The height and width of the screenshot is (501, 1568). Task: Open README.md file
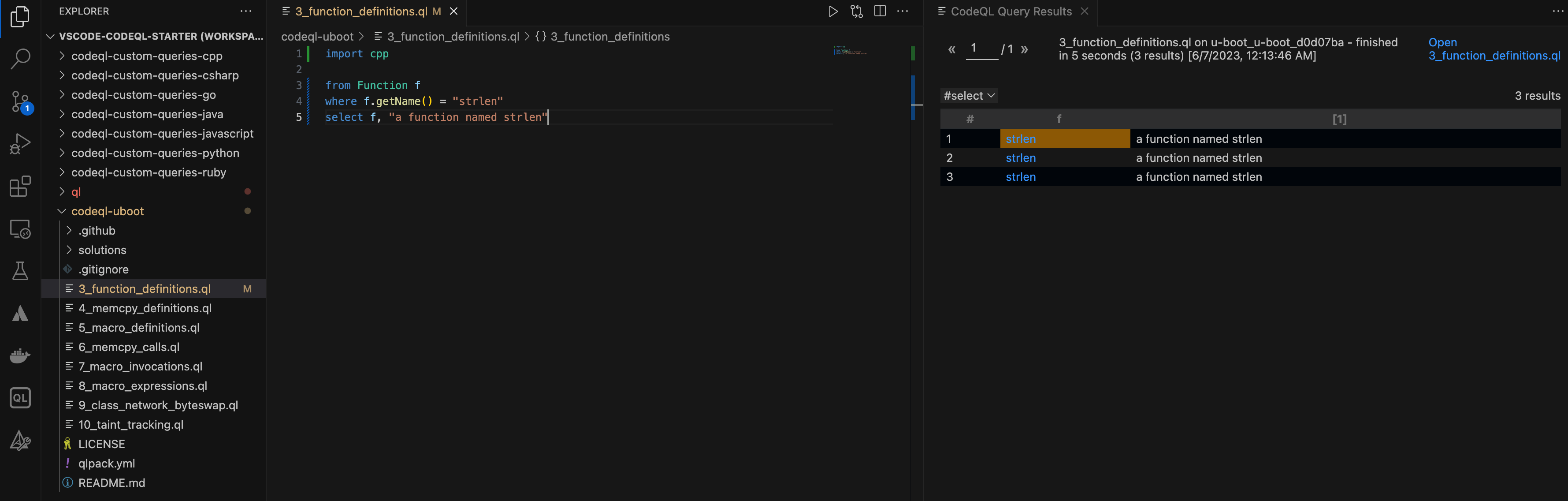pos(111,483)
